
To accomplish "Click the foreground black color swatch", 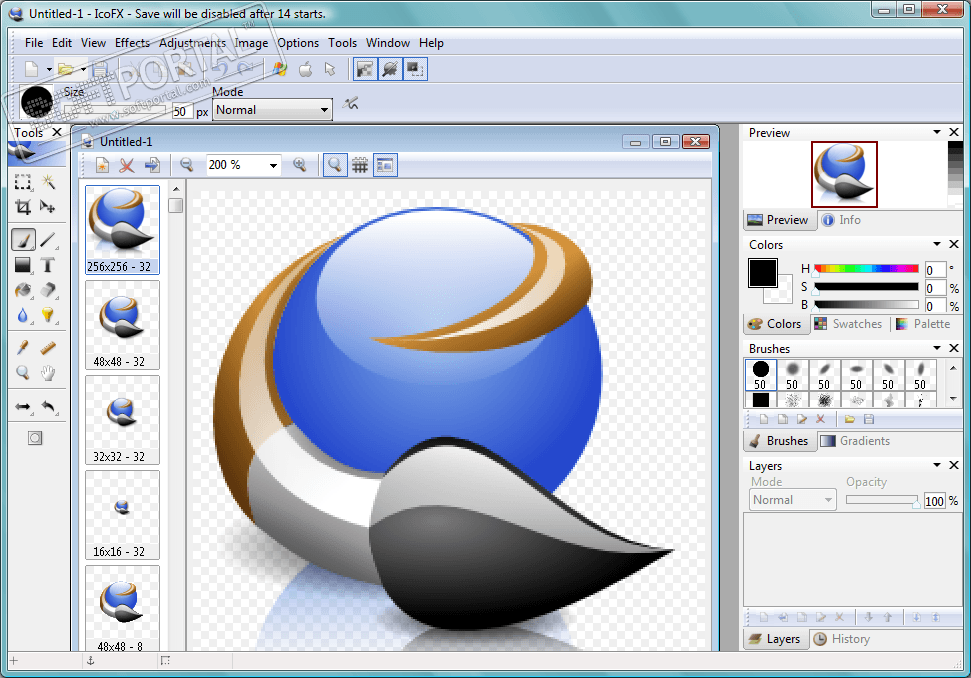I will 762,273.
